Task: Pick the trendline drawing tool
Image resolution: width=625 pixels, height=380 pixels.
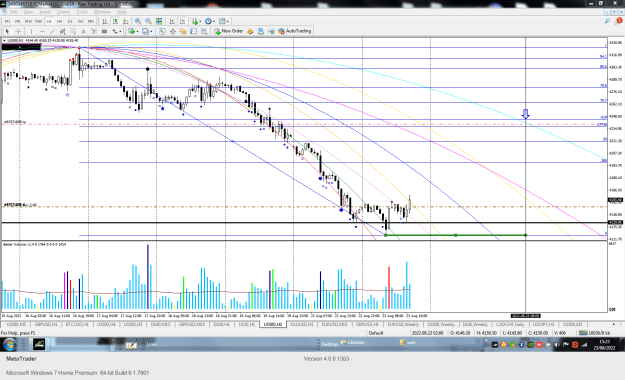Action: click(52, 31)
